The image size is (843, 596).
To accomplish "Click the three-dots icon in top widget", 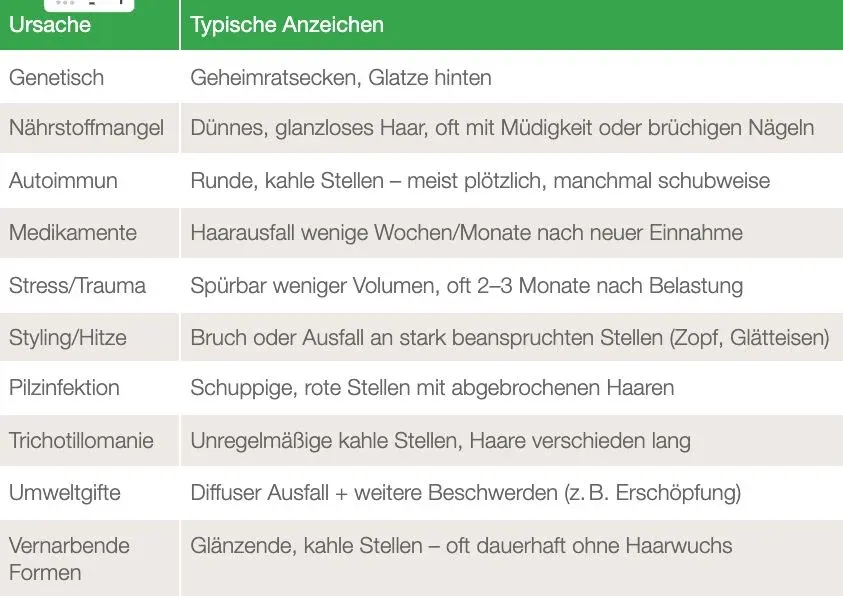I will coord(65,3).
